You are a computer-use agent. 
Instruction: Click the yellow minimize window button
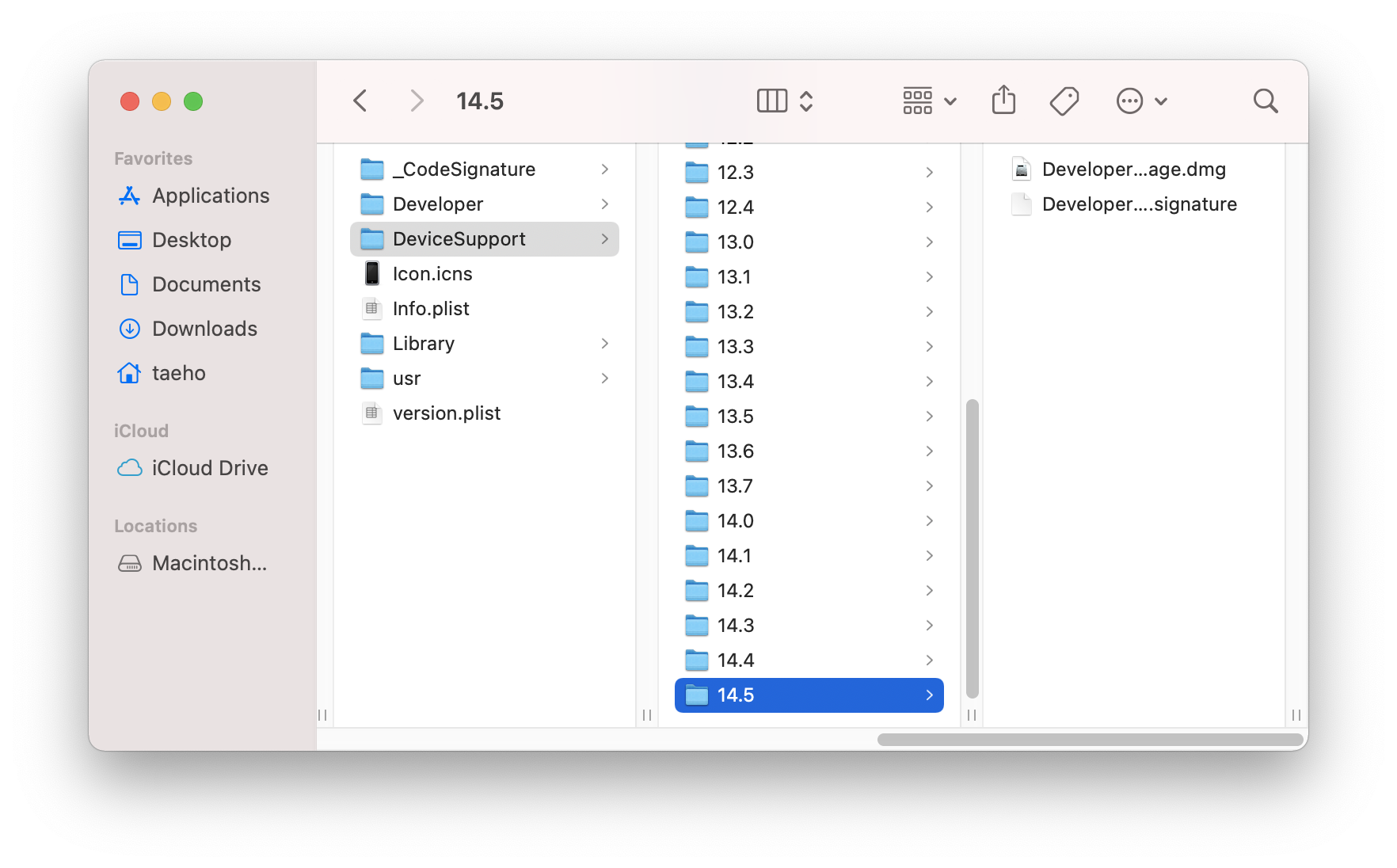(x=162, y=101)
